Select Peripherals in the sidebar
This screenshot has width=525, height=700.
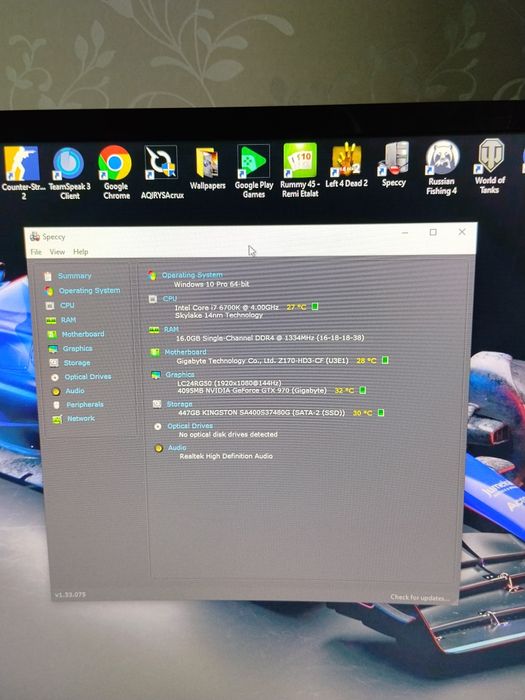[85, 404]
